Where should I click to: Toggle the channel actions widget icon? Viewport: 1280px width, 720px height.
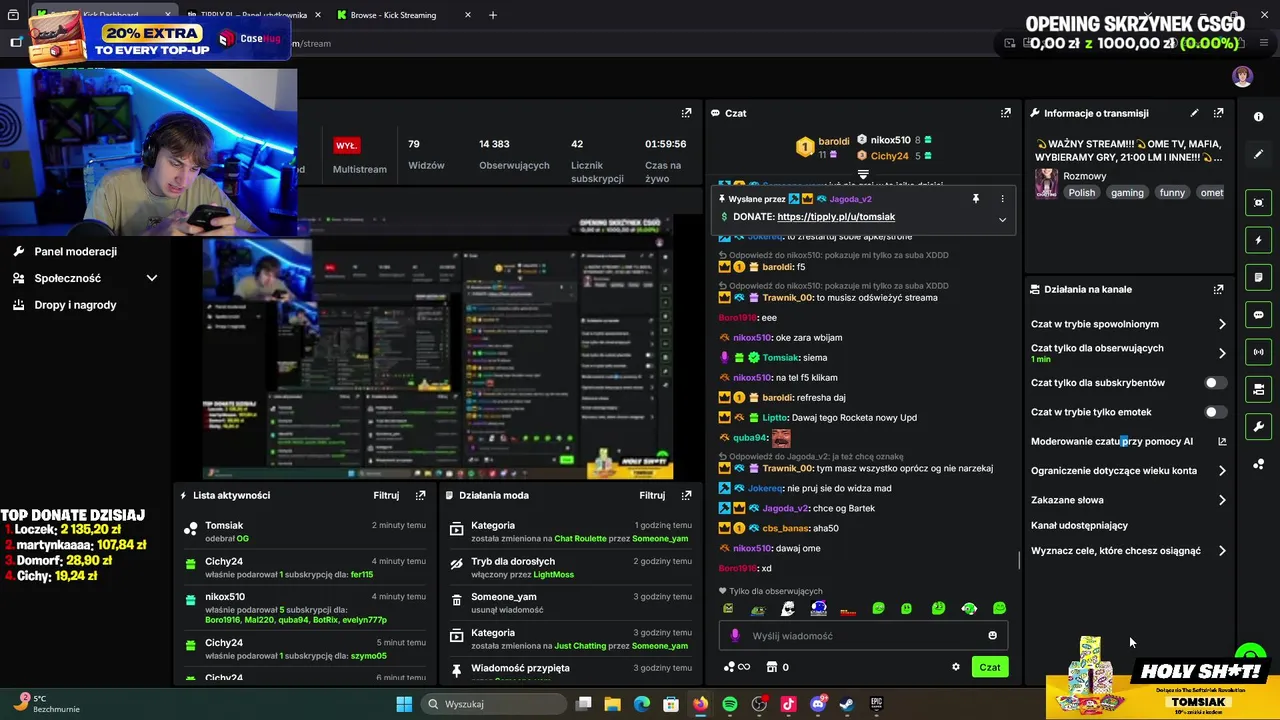(x=1258, y=389)
